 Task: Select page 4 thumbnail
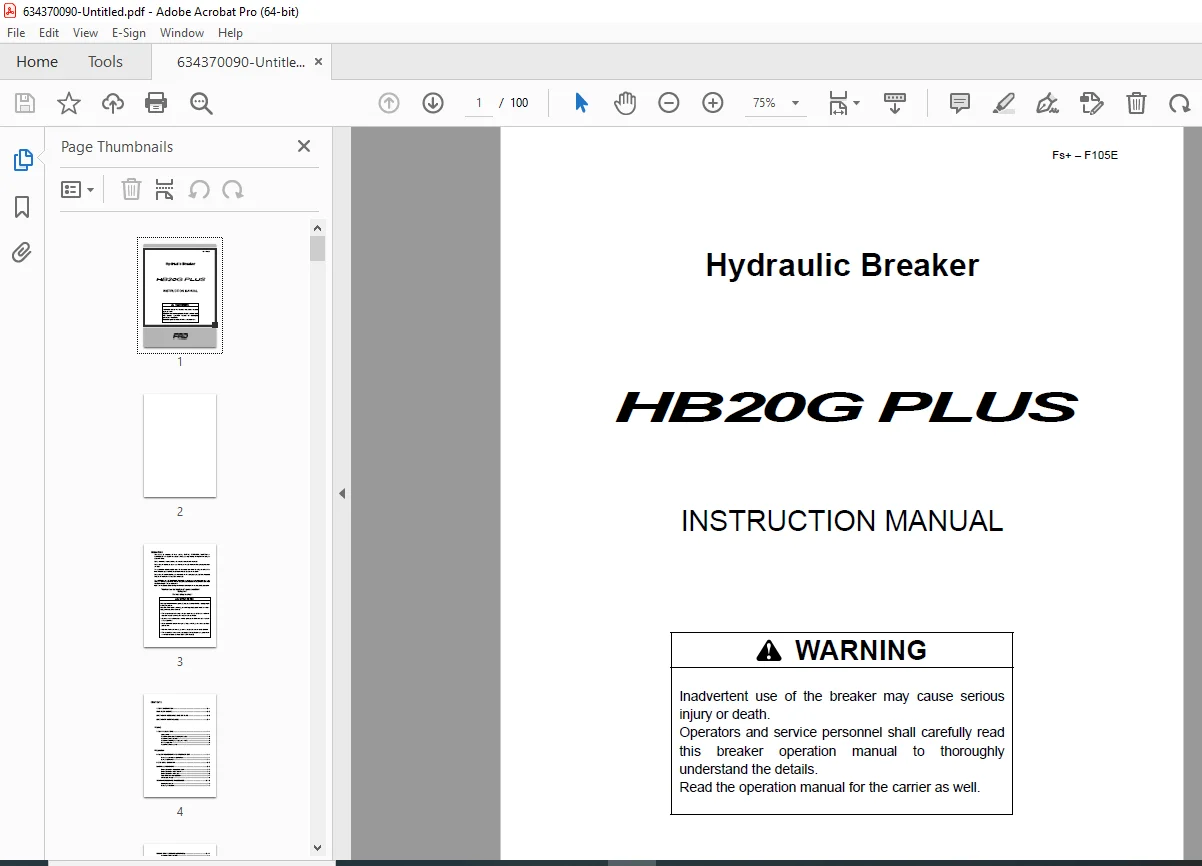180,745
